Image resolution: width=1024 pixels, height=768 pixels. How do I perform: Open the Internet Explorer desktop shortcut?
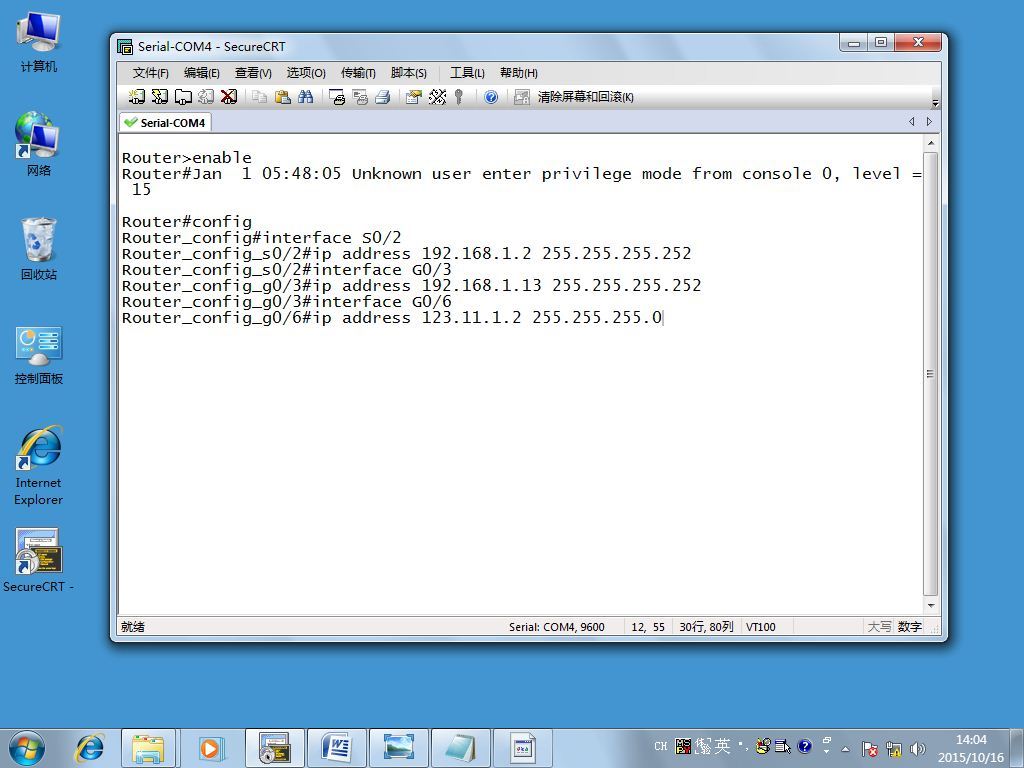(39, 465)
